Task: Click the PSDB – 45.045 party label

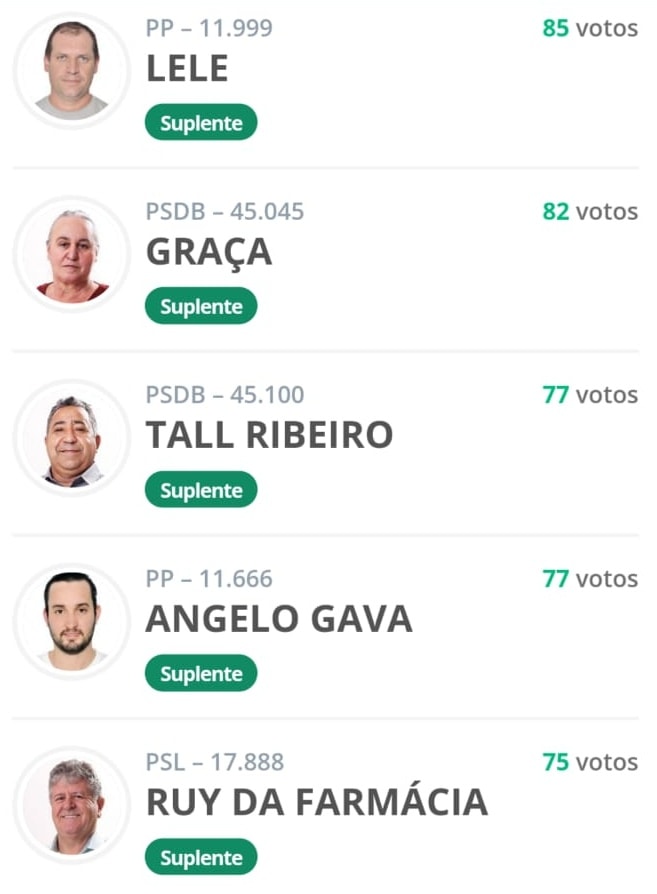Action: (225, 212)
